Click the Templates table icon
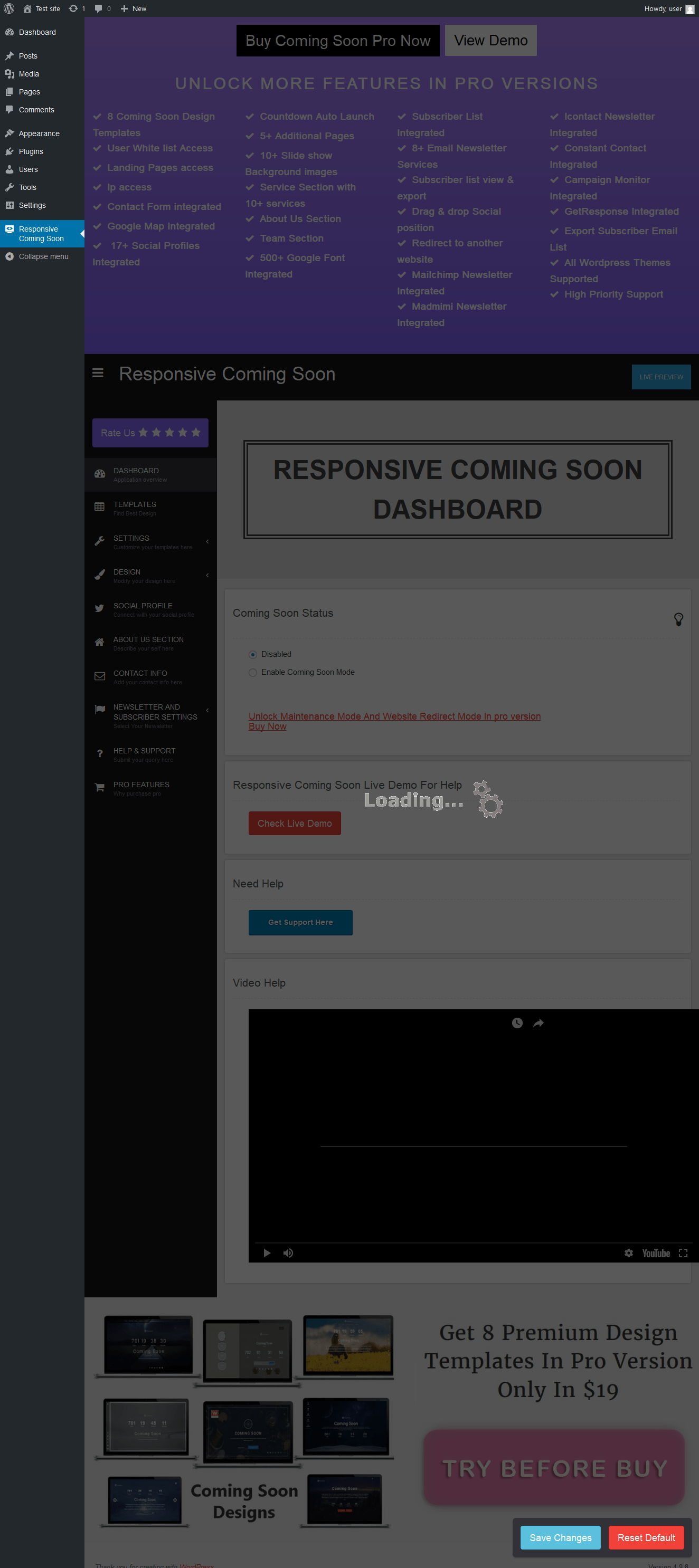This screenshot has height=1568, width=699. (100, 507)
